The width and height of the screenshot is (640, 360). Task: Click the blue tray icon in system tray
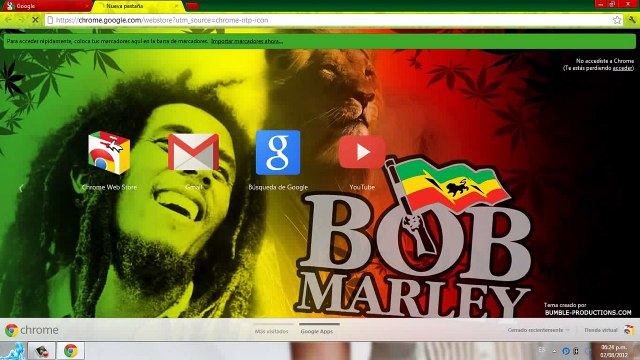(x=566, y=351)
